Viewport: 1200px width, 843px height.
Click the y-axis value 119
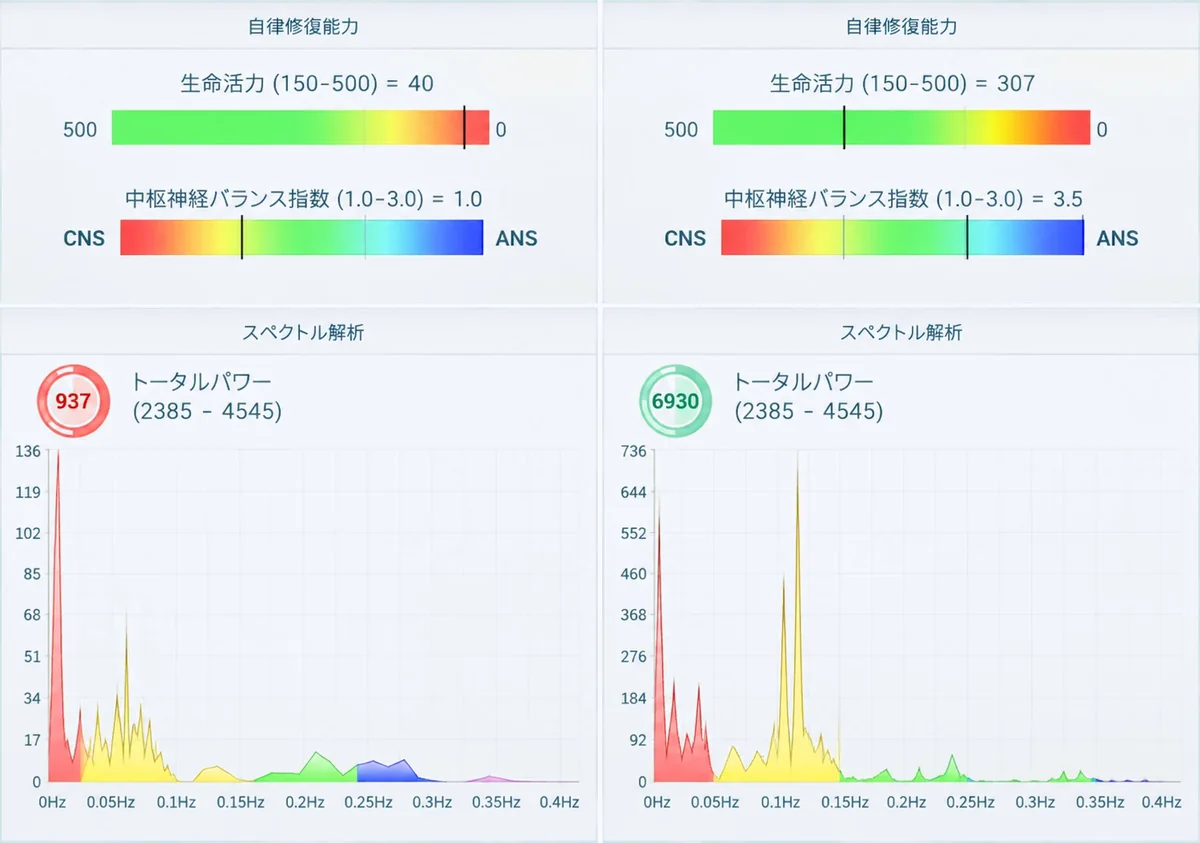pyautogui.click(x=28, y=492)
